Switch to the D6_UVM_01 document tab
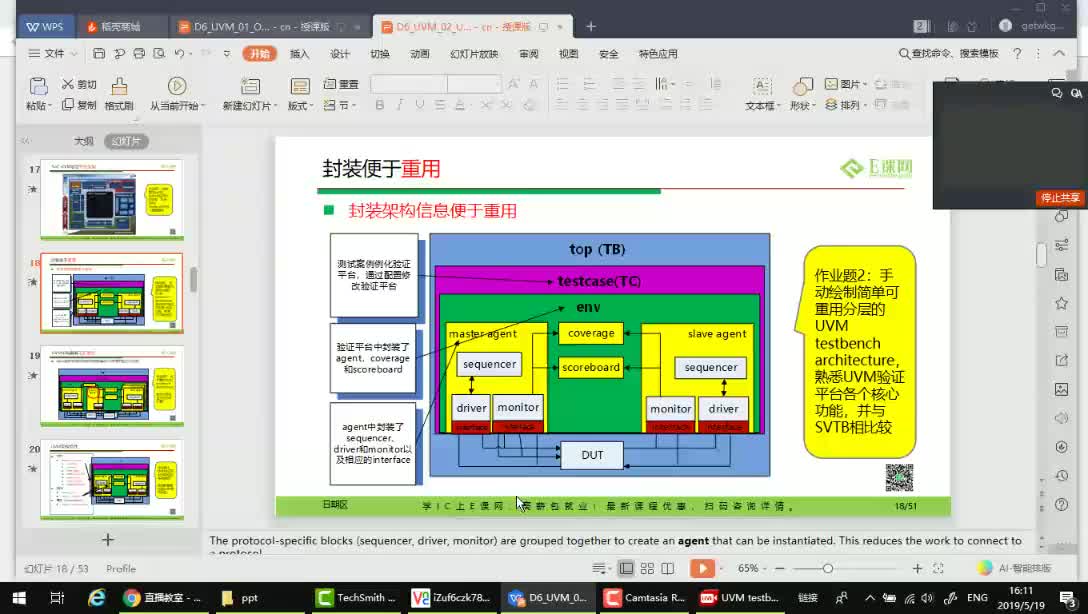 click(269, 26)
